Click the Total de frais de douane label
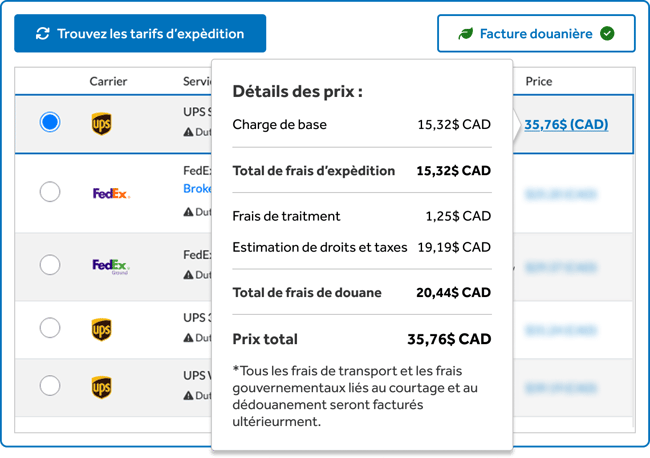The width and height of the screenshot is (650, 458). pyautogui.click(x=307, y=293)
